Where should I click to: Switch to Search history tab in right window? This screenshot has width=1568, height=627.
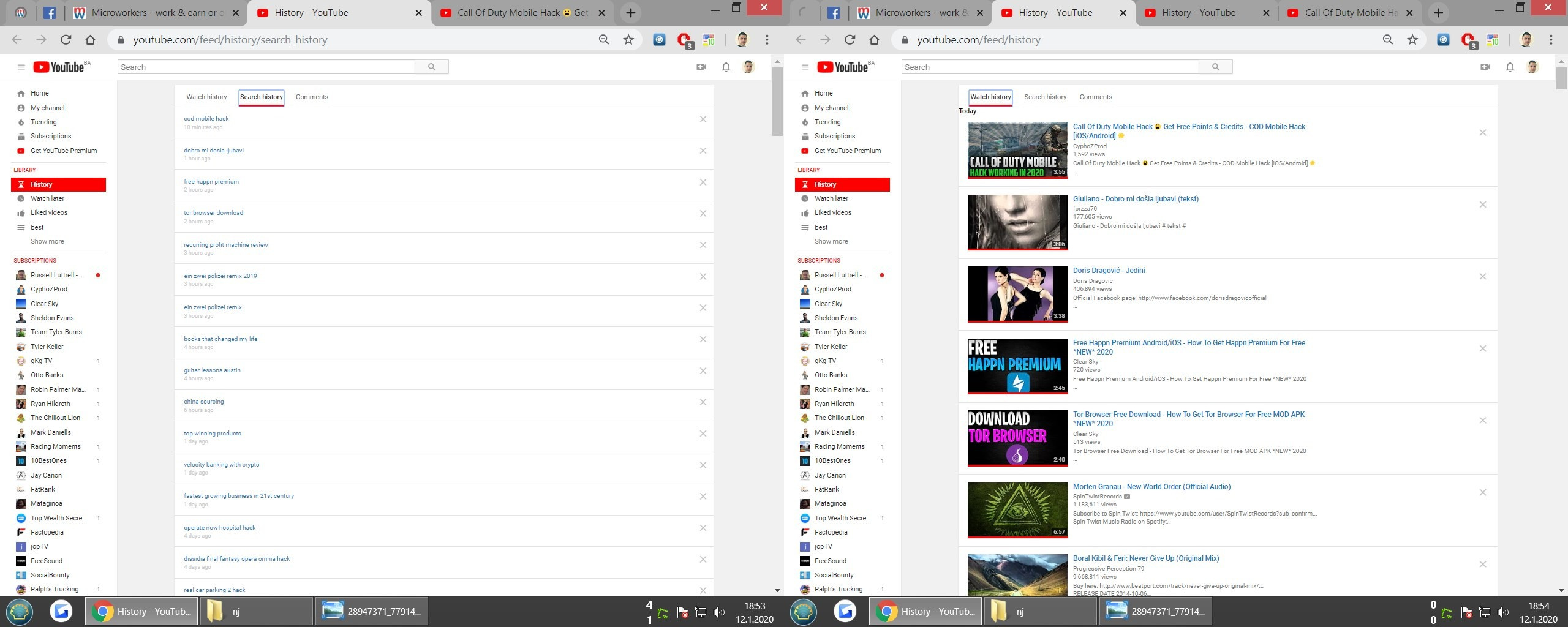click(x=1045, y=97)
